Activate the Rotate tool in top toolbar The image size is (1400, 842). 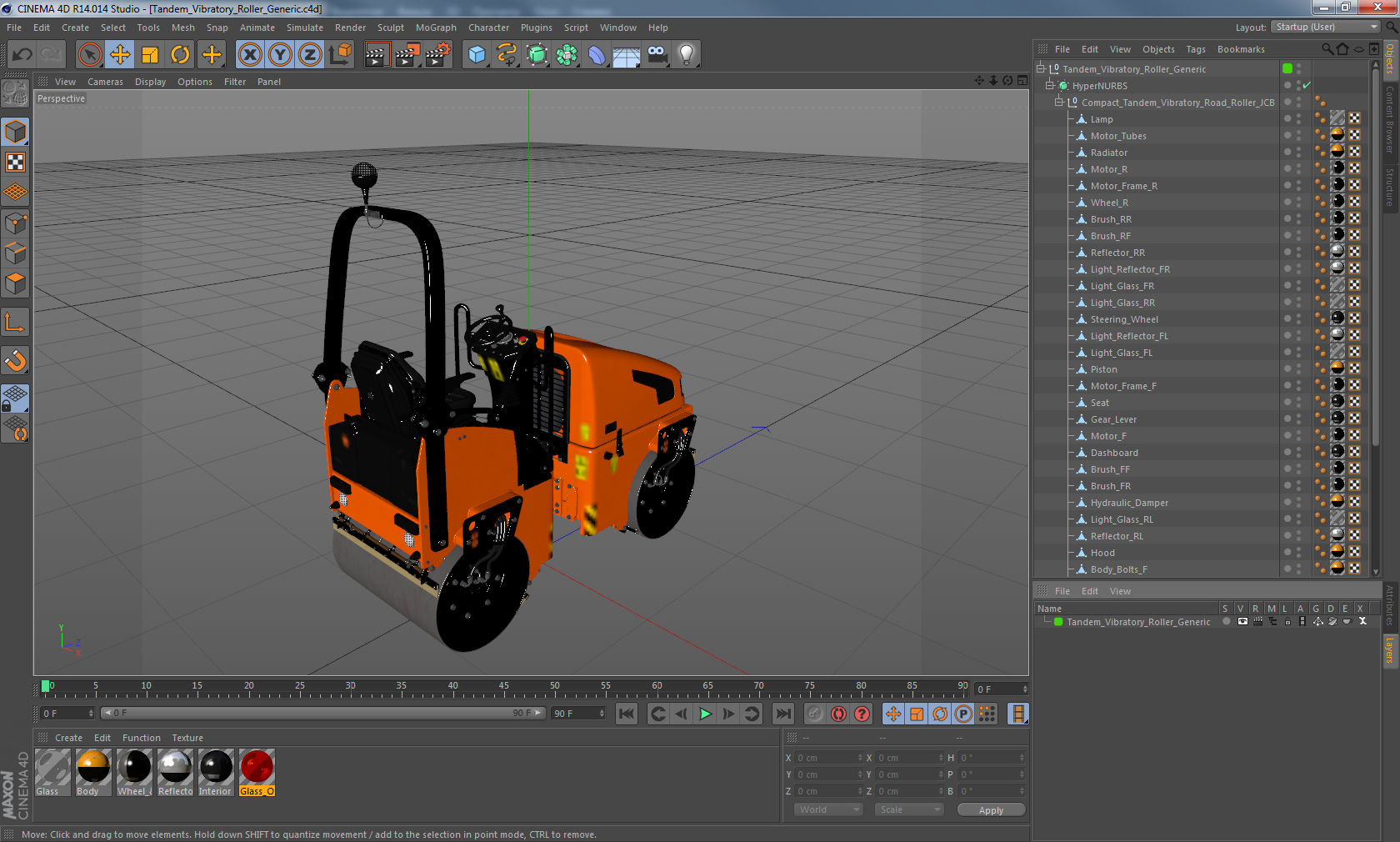(180, 55)
